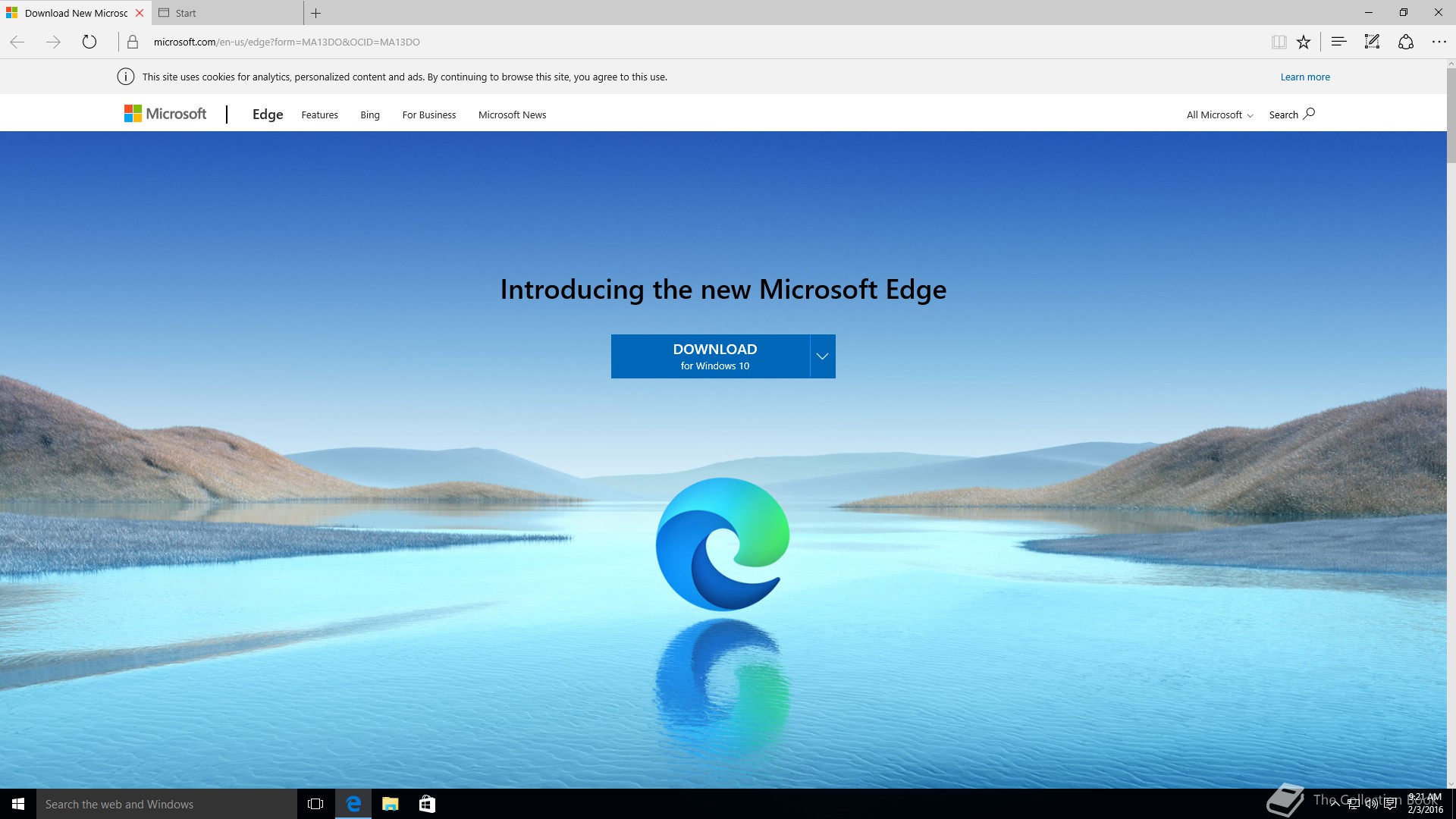1456x819 pixels.
Task: Open Reading view book icon
Action: coord(1279,42)
